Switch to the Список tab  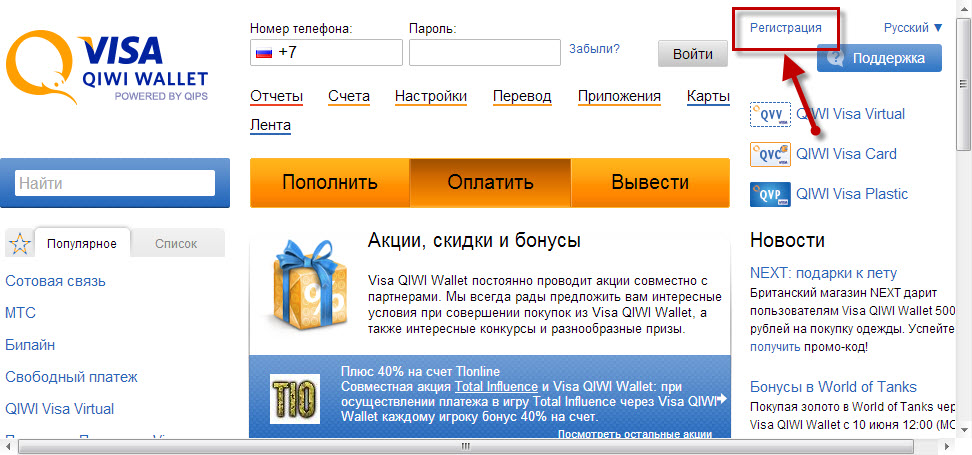tap(176, 244)
